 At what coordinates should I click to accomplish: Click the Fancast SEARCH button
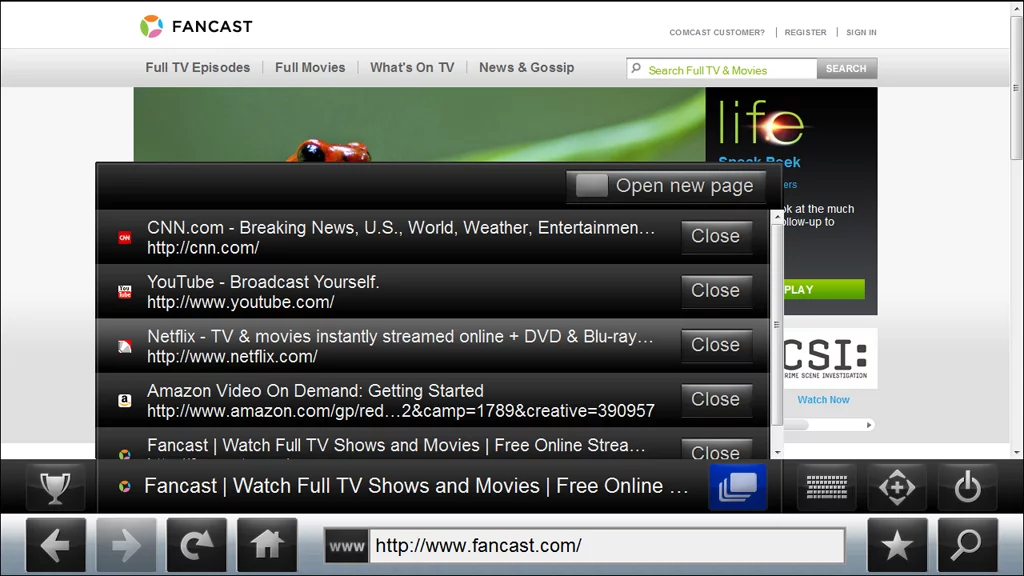846,69
